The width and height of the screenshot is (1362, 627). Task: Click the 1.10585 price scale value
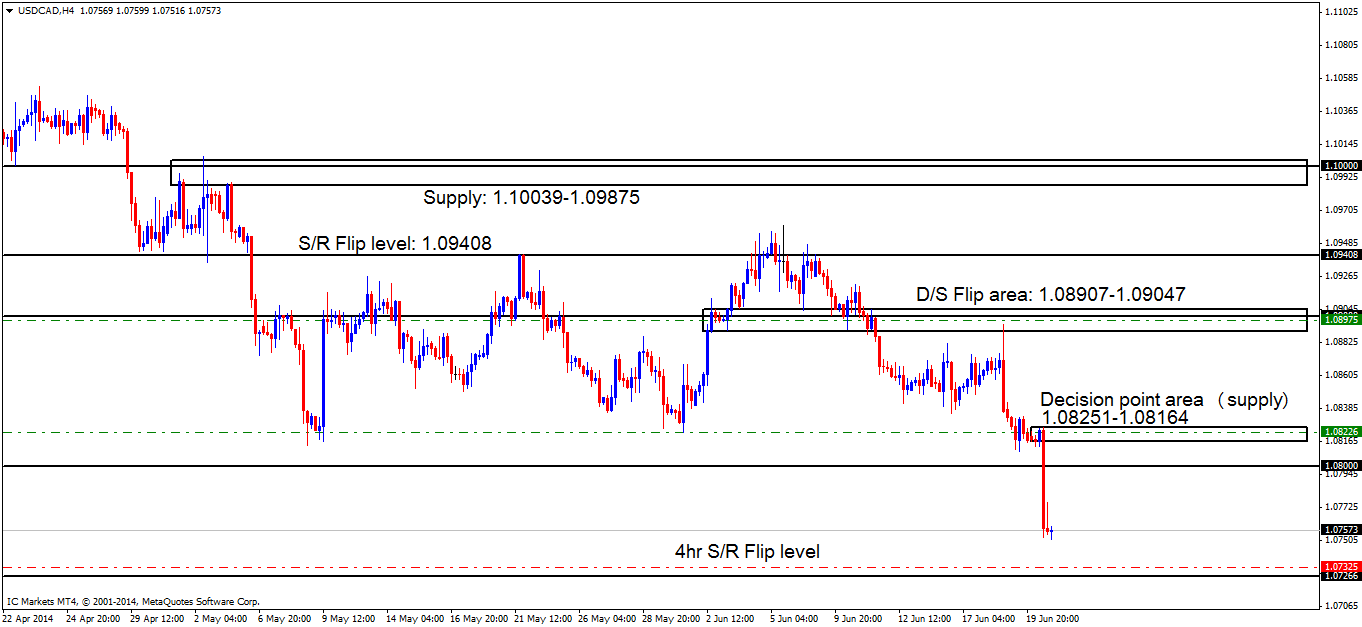click(1339, 78)
